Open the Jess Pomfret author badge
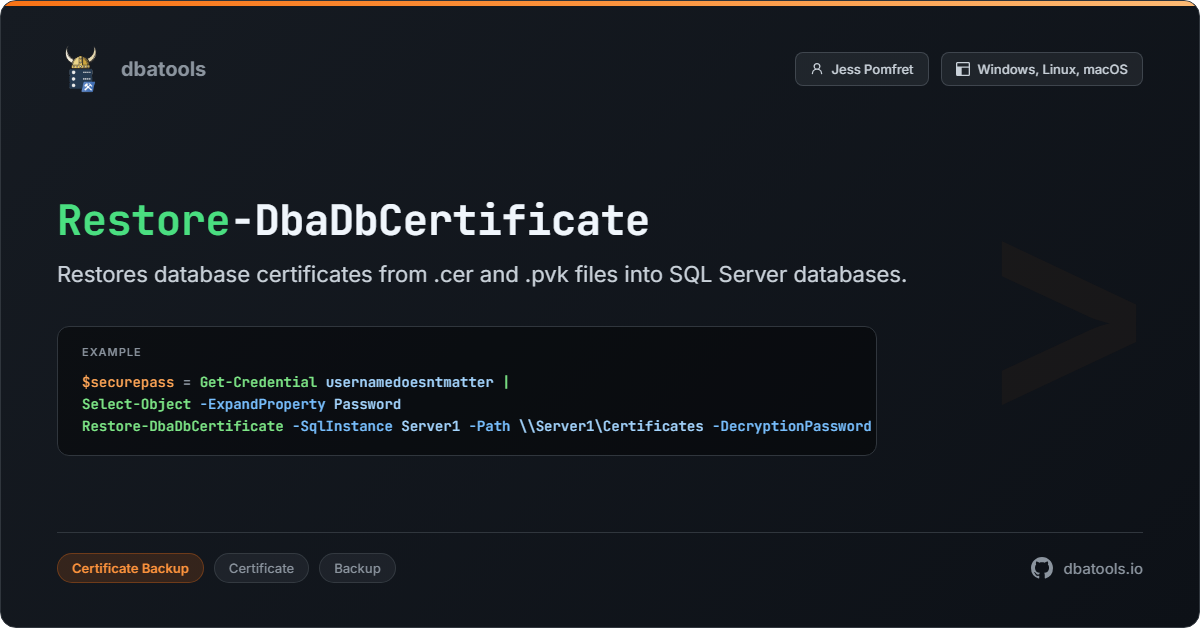The image size is (1200, 628). click(861, 69)
